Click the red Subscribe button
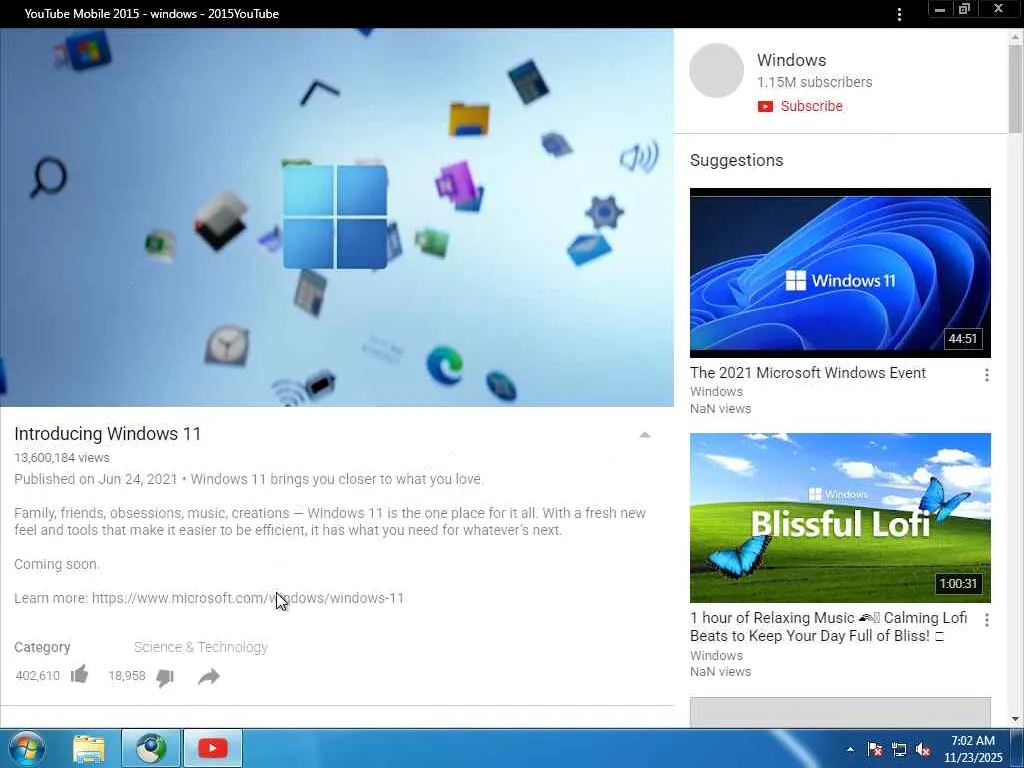This screenshot has height=768, width=1024. pos(800,106)
